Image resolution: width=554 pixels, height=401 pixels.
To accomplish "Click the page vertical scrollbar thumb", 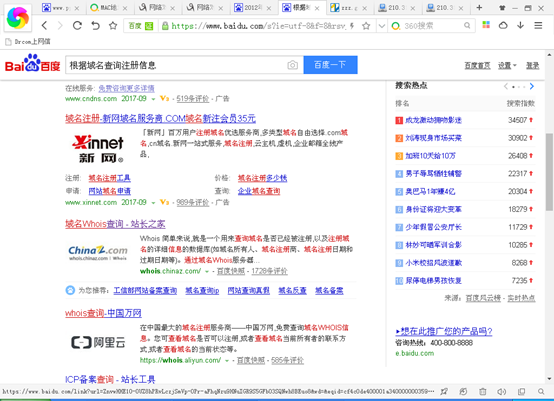I will (549, 172).
